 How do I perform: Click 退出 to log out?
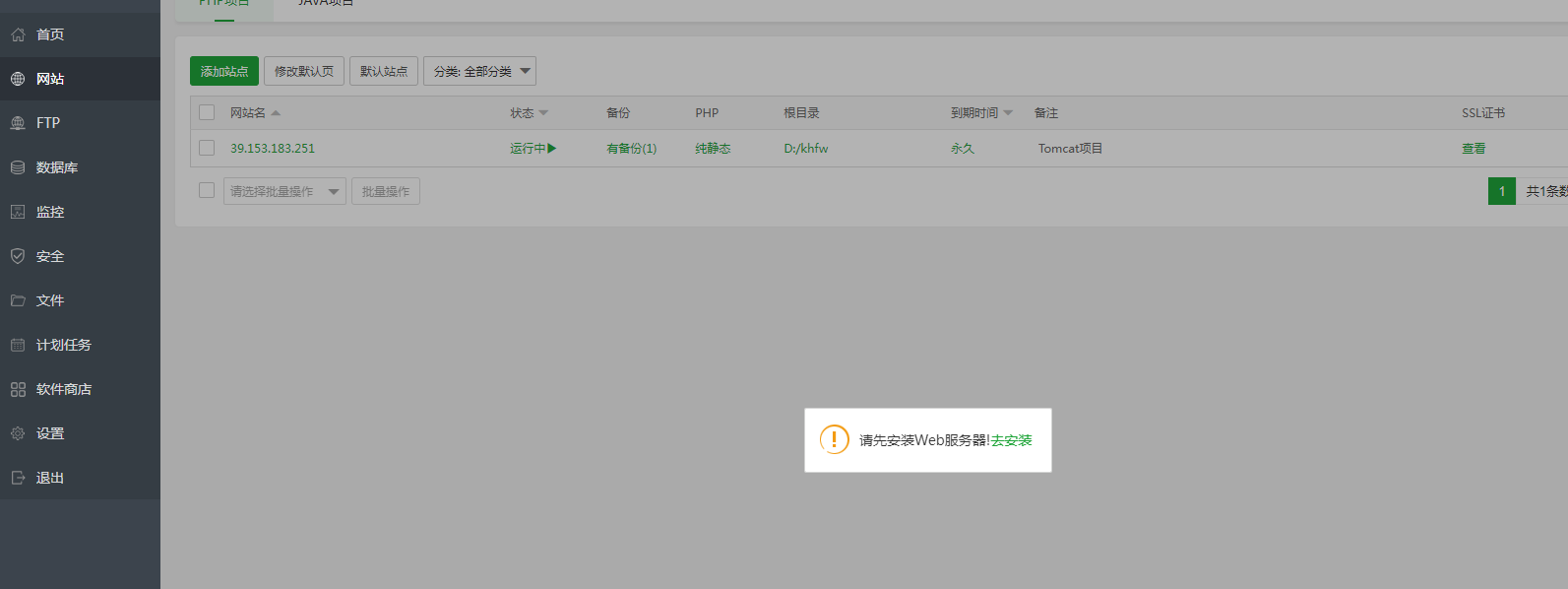point(80,478)
